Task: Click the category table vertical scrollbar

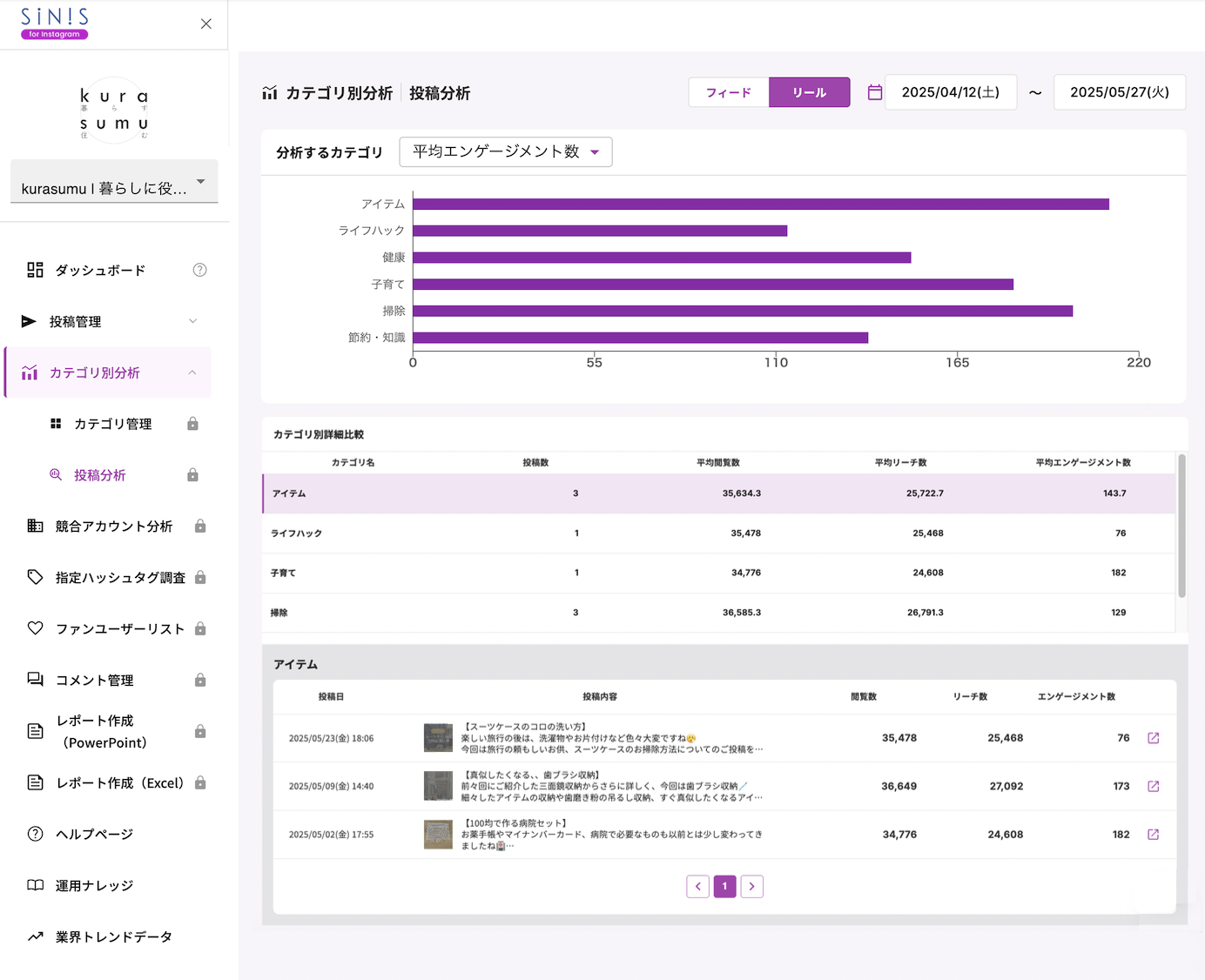Action: coord(1181,527)
